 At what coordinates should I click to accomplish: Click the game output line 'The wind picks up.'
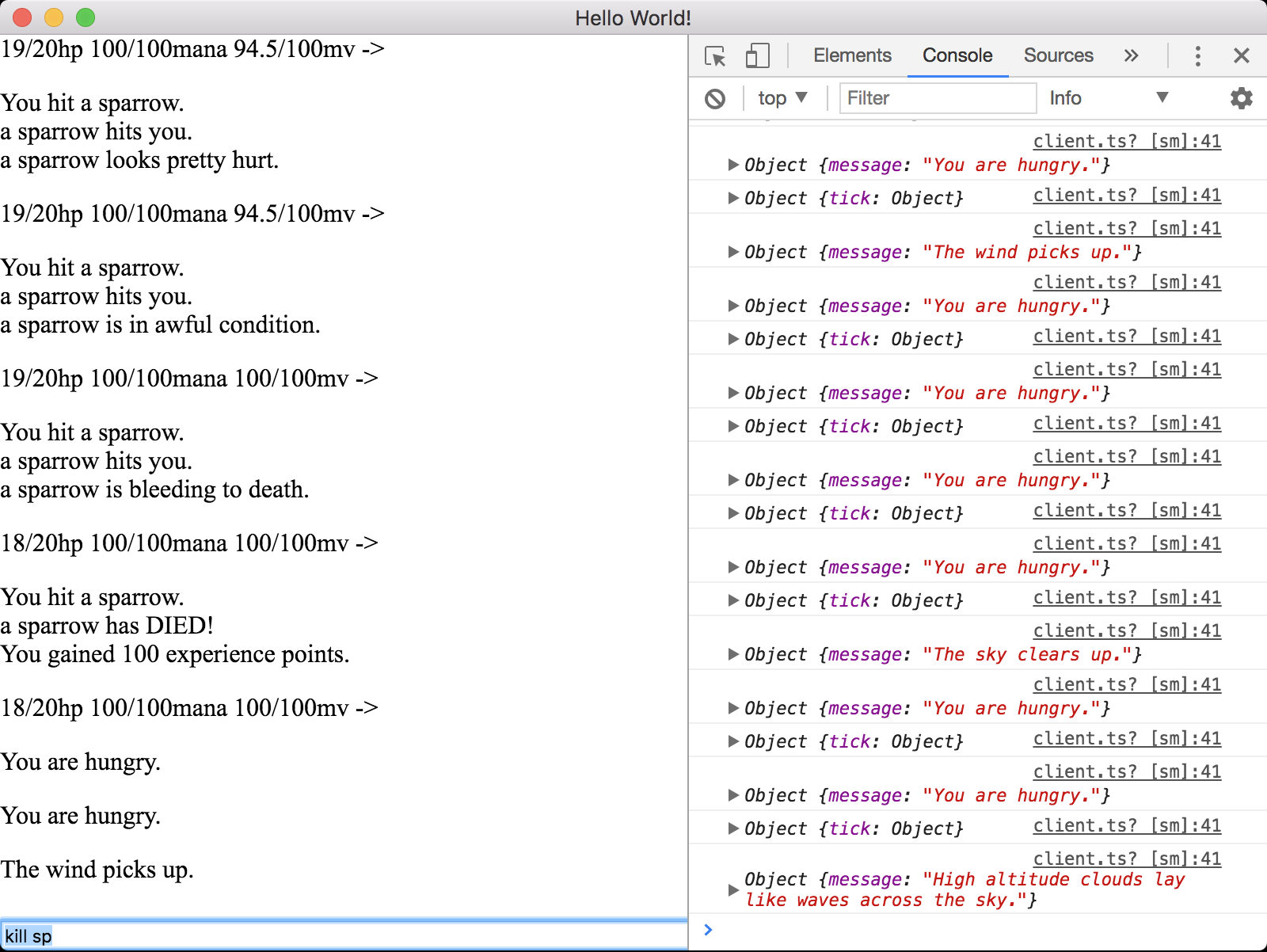coord(97,870)
